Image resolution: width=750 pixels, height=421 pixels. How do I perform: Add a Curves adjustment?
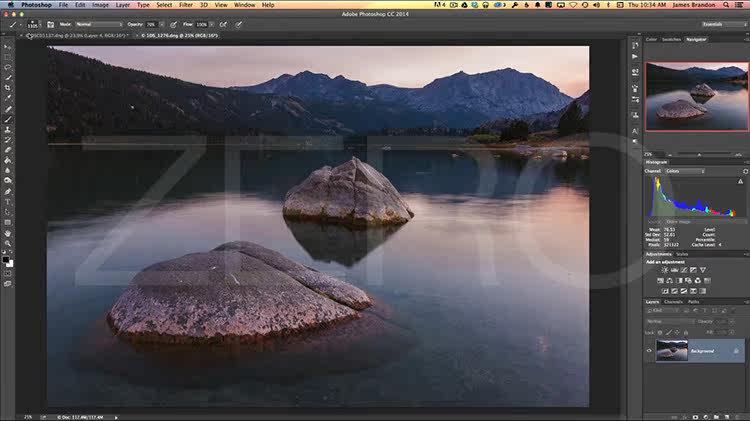[684, 270]
